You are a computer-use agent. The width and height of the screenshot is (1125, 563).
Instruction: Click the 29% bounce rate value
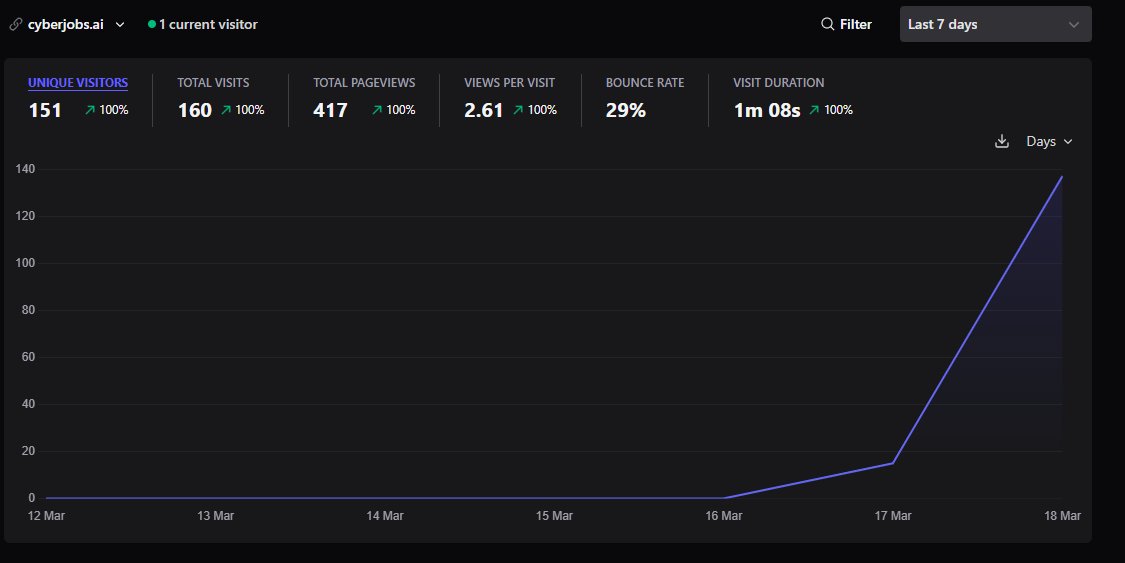(x=626, y=110)
